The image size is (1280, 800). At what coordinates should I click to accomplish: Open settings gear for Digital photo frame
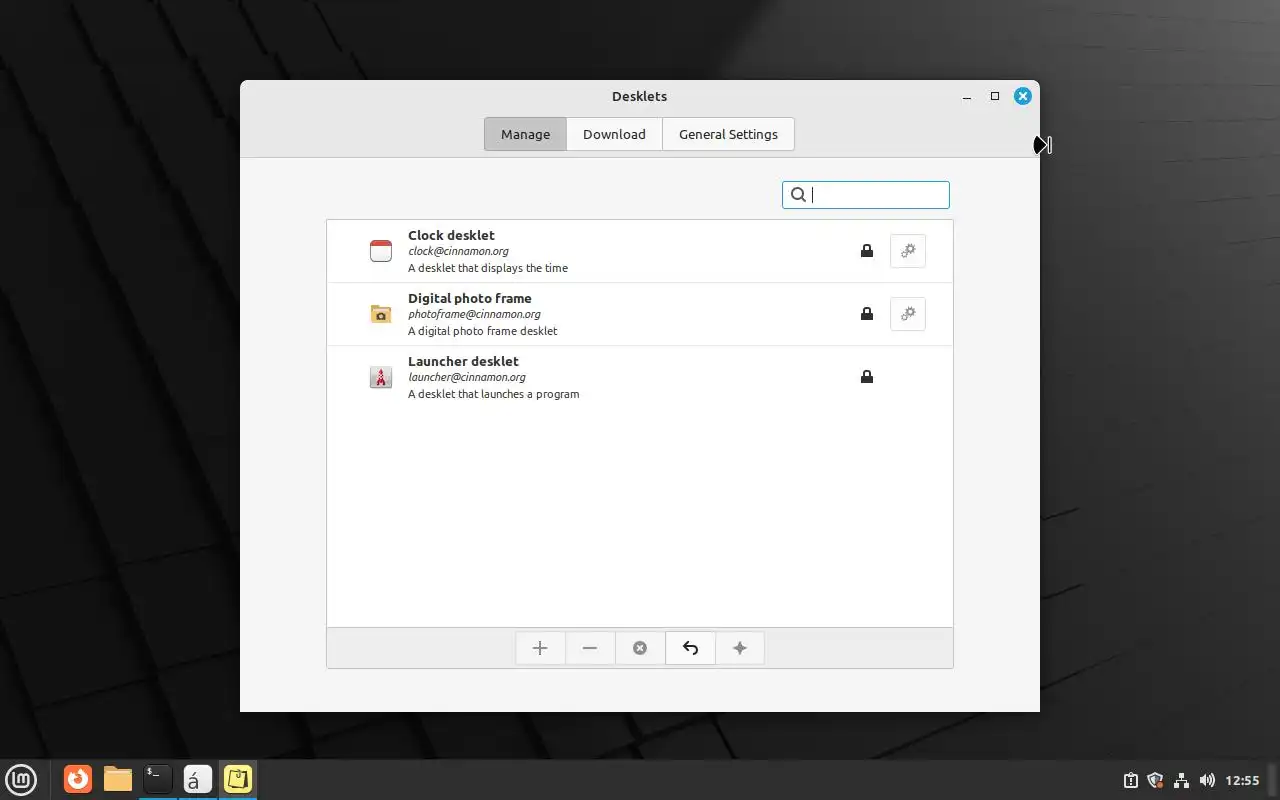pos(908,314)
